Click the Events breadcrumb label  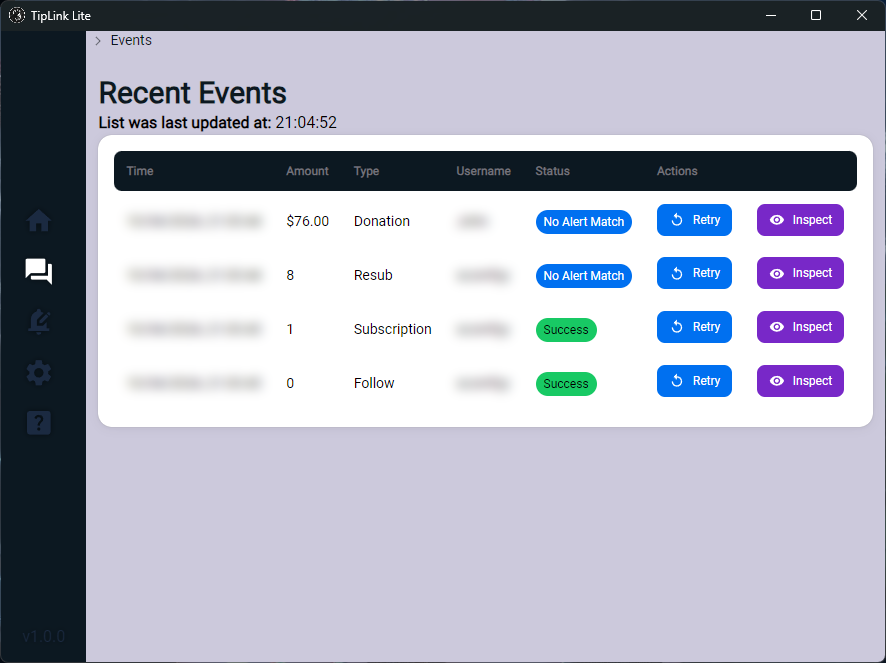click(131, 40)
